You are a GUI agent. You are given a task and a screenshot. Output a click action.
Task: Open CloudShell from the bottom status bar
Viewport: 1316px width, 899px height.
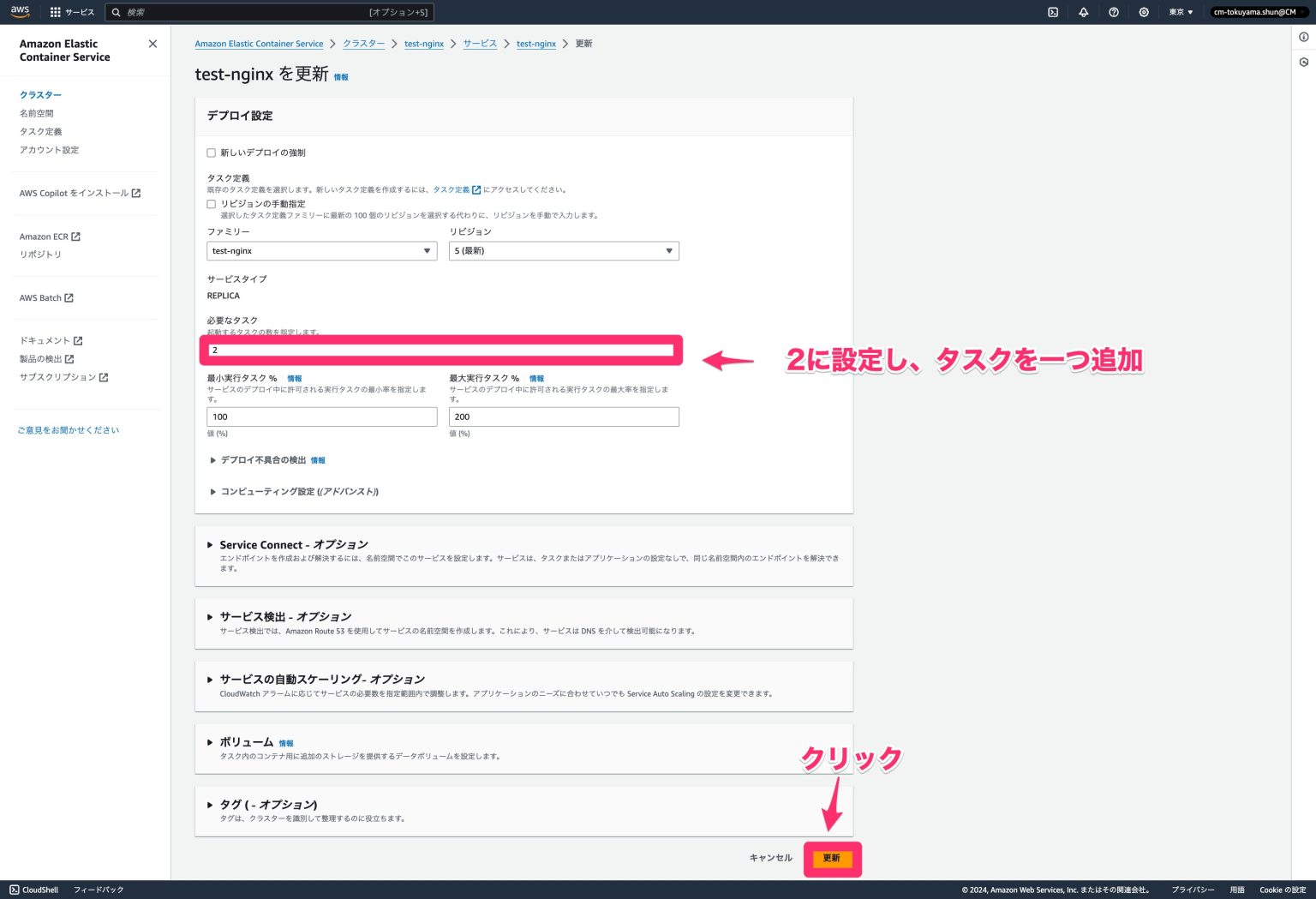click(x=36, y=890)
